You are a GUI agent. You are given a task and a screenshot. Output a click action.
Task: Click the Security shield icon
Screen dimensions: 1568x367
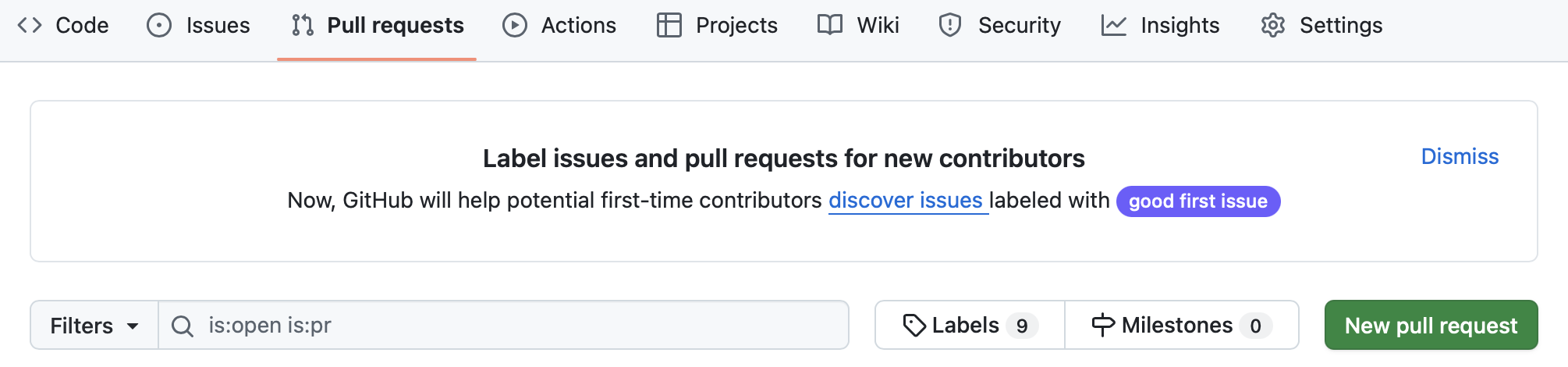pos(950,26)
